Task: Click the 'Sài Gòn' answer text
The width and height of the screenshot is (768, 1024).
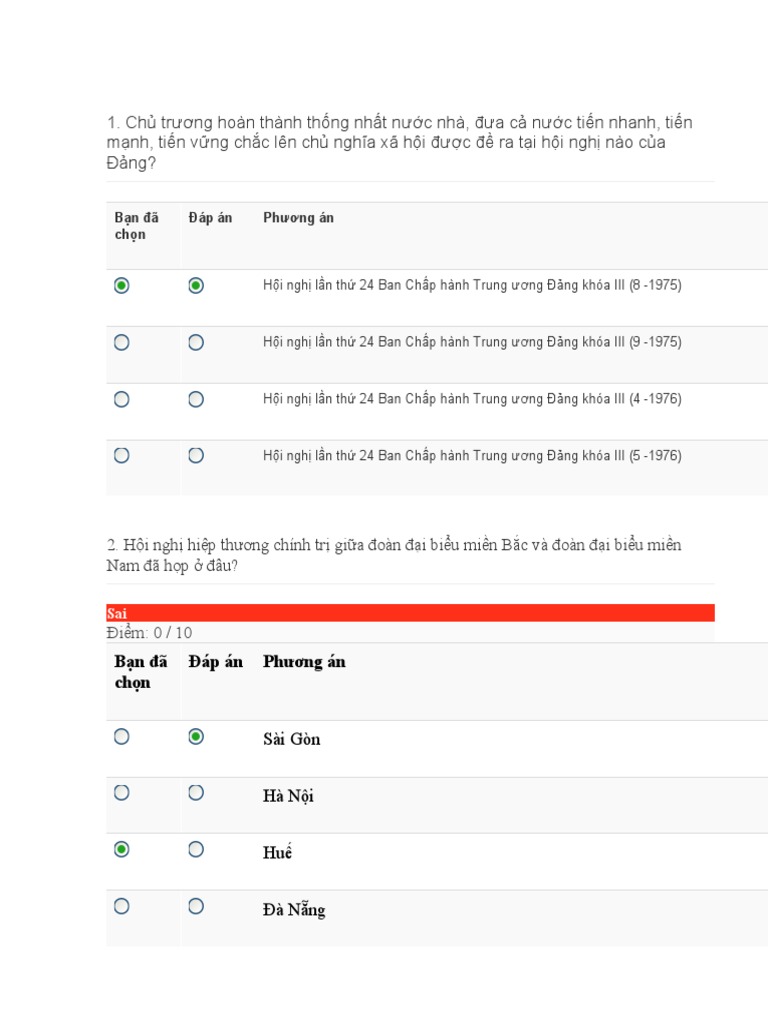Action: tap(292, 739)
